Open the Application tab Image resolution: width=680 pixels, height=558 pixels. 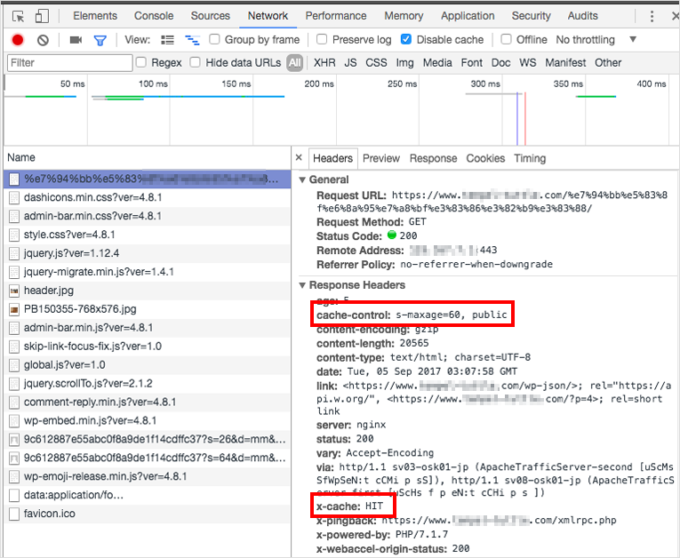click(x=468, y=16)
